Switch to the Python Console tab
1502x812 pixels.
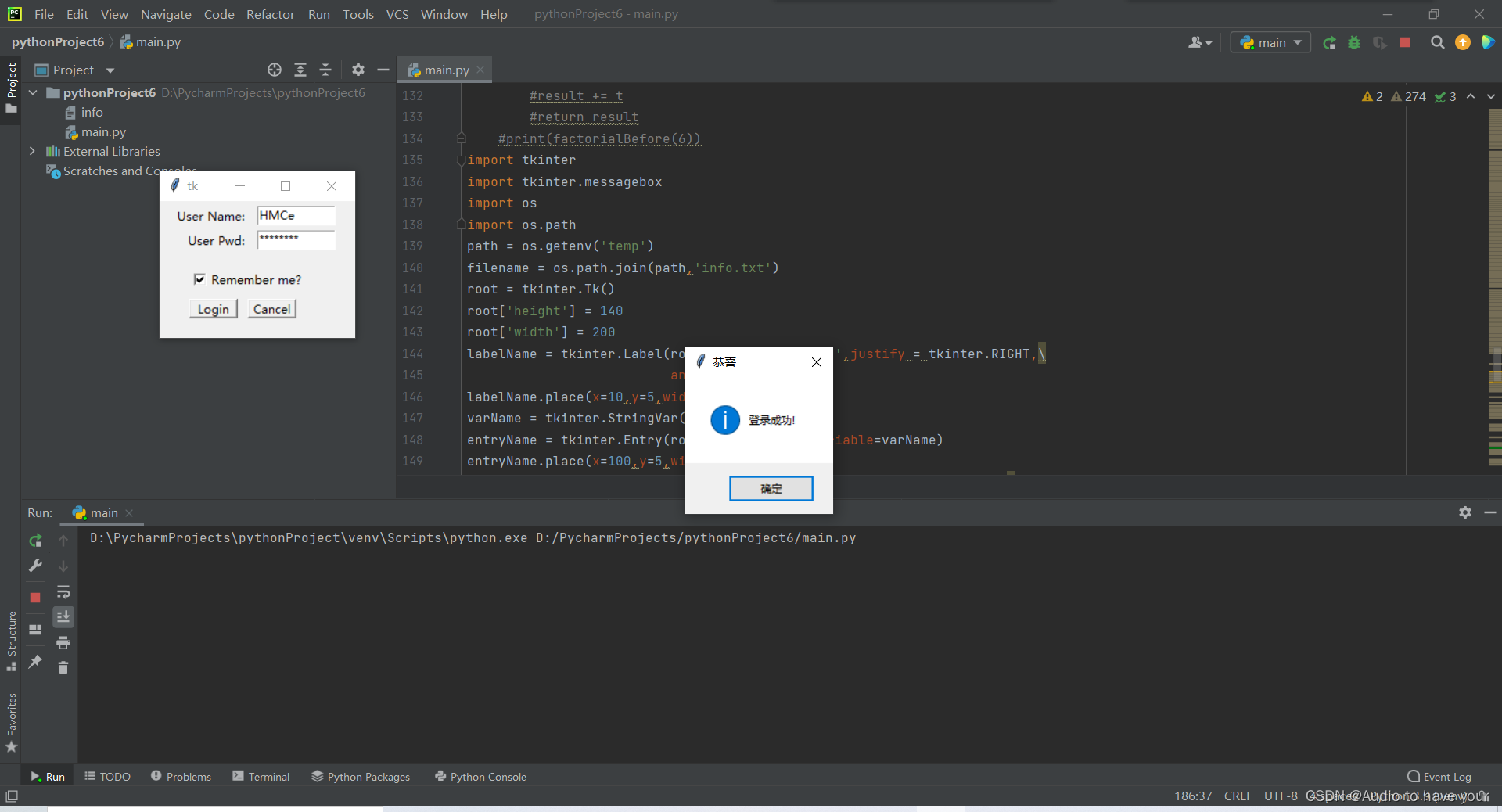[480, 776]
